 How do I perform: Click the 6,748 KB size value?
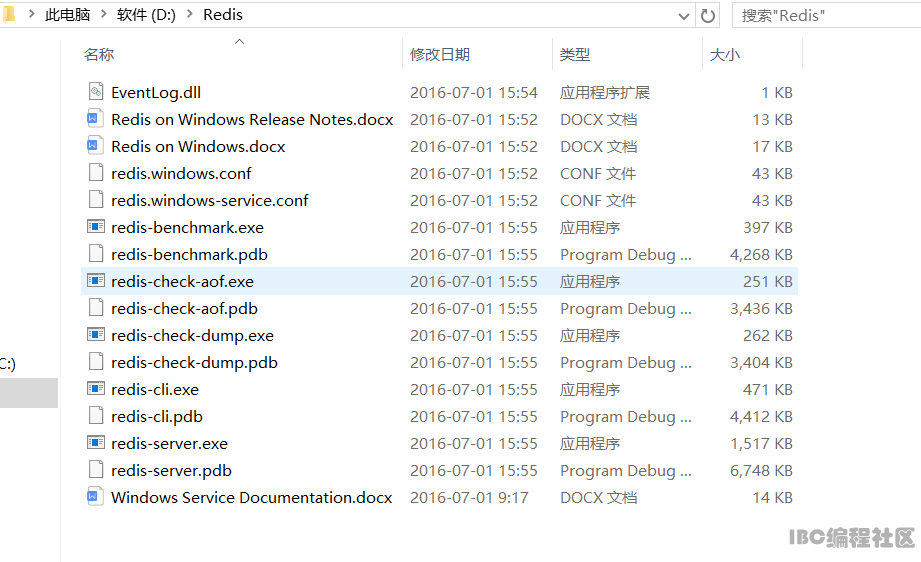pos(761,470)
